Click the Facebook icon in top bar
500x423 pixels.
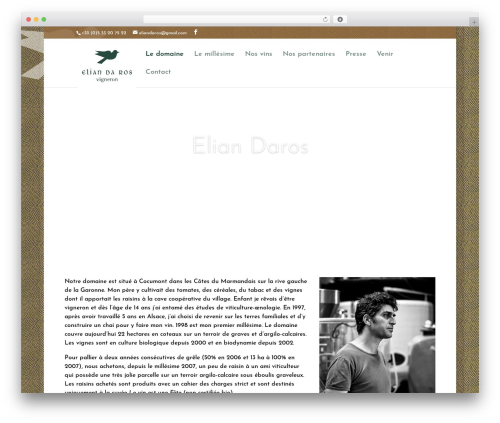coord(196,32)
